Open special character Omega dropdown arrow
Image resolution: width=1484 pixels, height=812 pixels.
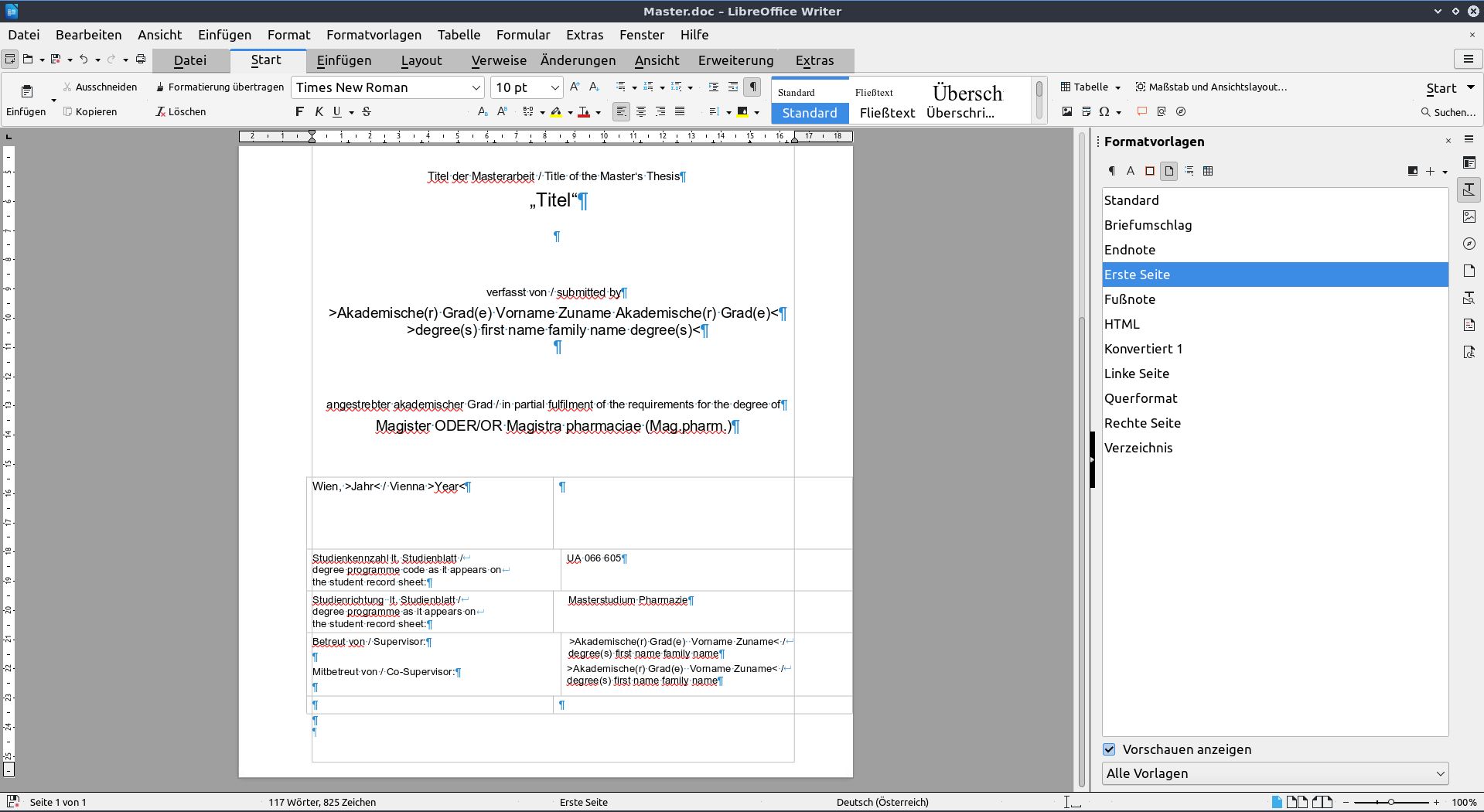point(1119,113)
